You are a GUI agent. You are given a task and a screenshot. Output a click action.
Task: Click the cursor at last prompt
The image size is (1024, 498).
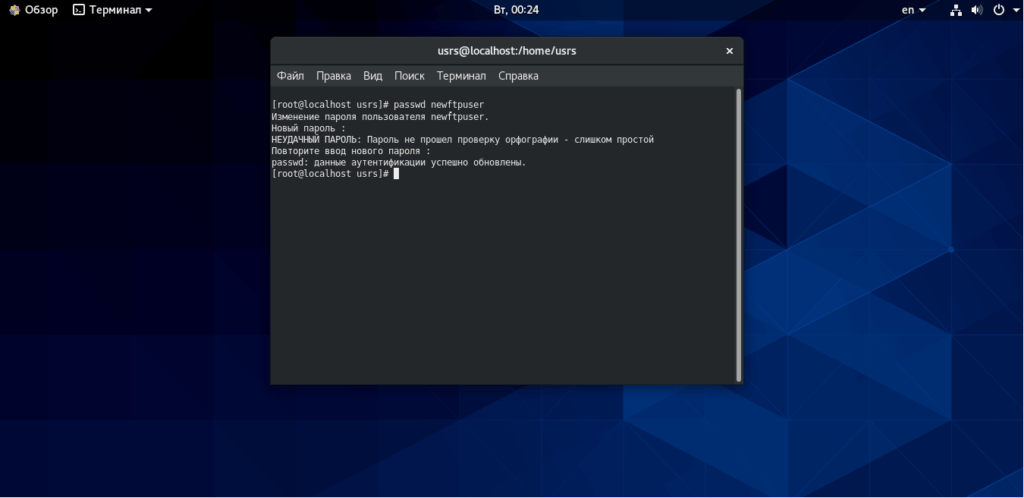click(x=396, y=174)
